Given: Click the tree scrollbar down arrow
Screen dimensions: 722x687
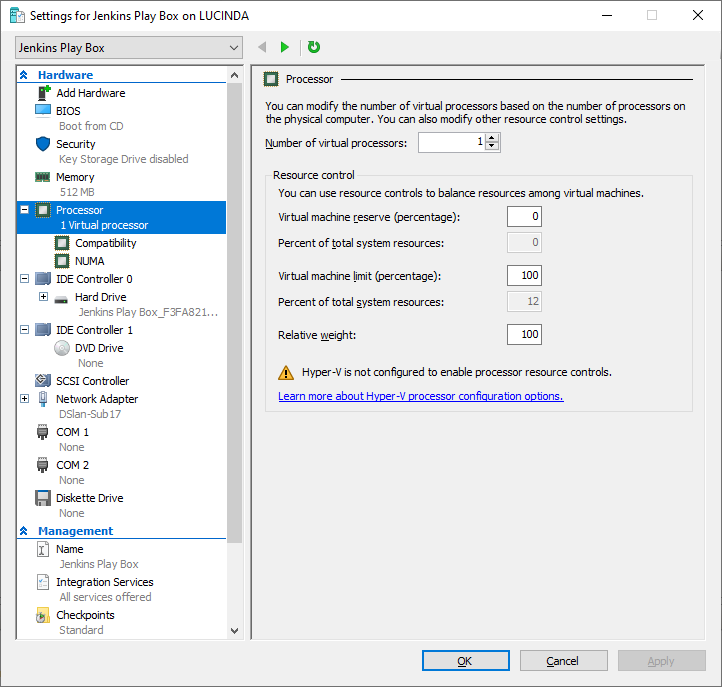Looking at the screenshot, I should 234,631.
